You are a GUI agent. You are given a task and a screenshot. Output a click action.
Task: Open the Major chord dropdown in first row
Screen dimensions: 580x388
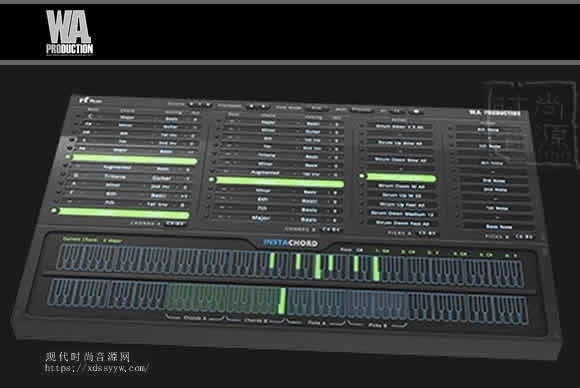pyautogui.click(x=128, y=118)
